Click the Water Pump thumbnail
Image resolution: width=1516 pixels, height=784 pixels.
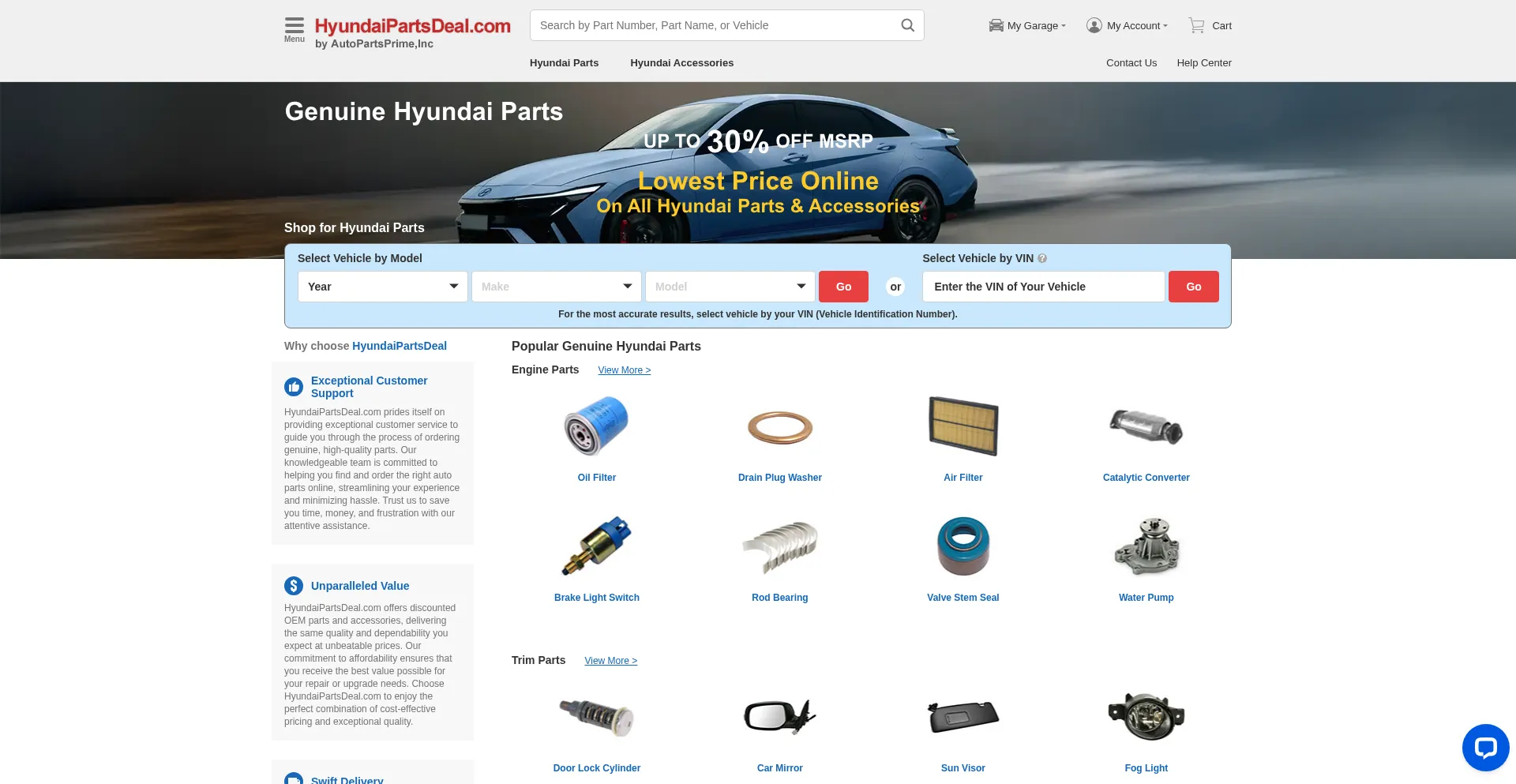[1146, 546]
